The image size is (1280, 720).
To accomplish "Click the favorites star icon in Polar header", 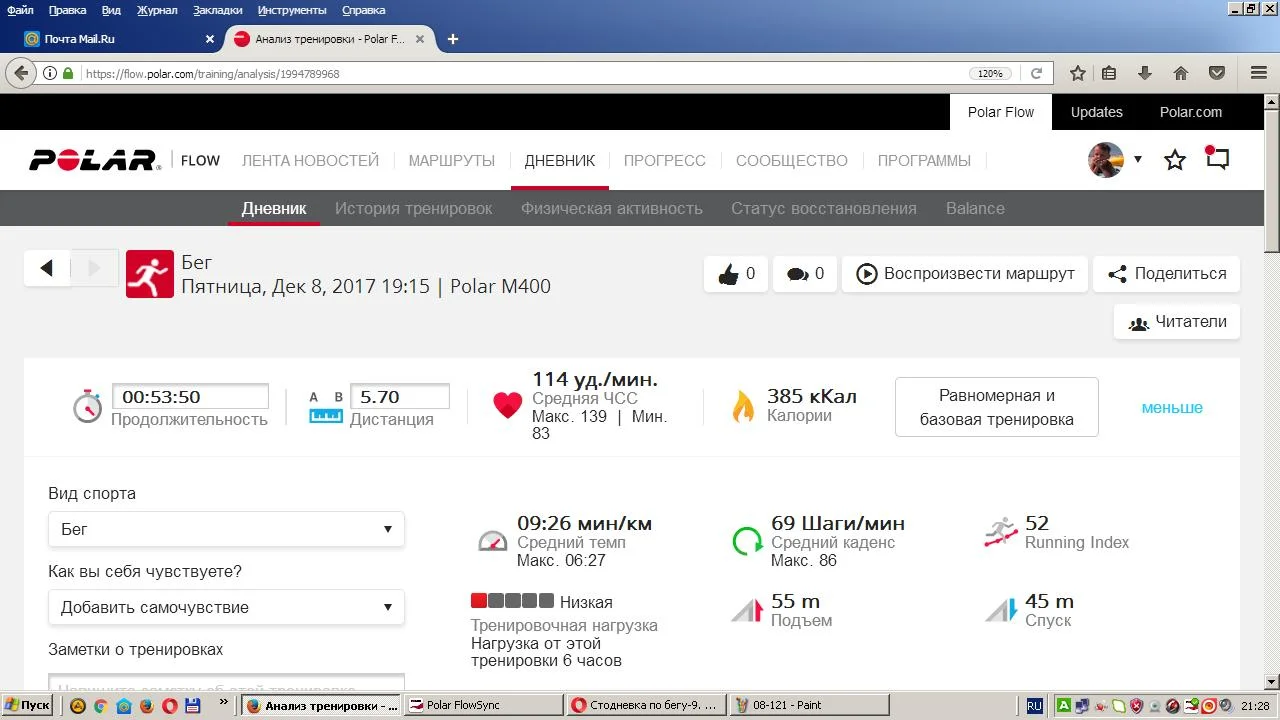I will coord(1175,160).
